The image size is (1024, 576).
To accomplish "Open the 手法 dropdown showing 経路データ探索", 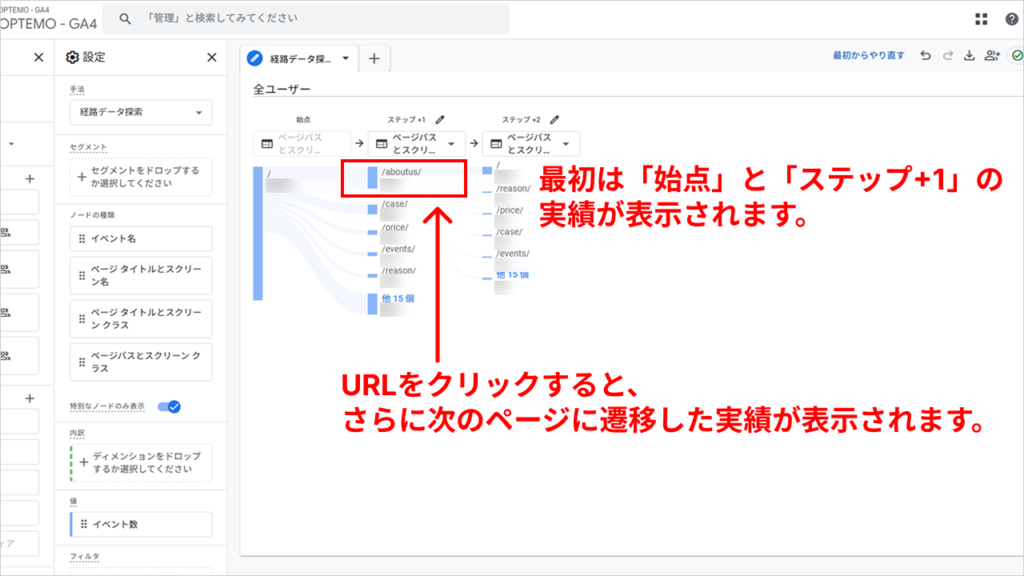I will pyautogui.click(x=140, y=111).
